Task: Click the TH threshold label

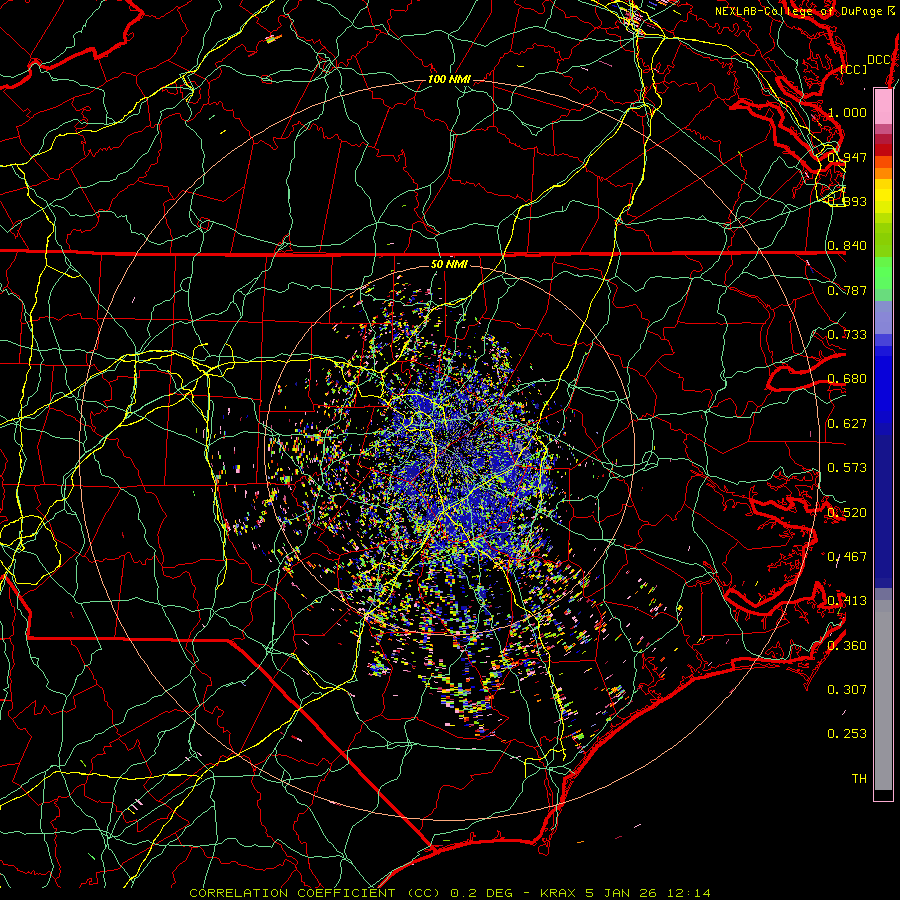Action: click(859, 779)
